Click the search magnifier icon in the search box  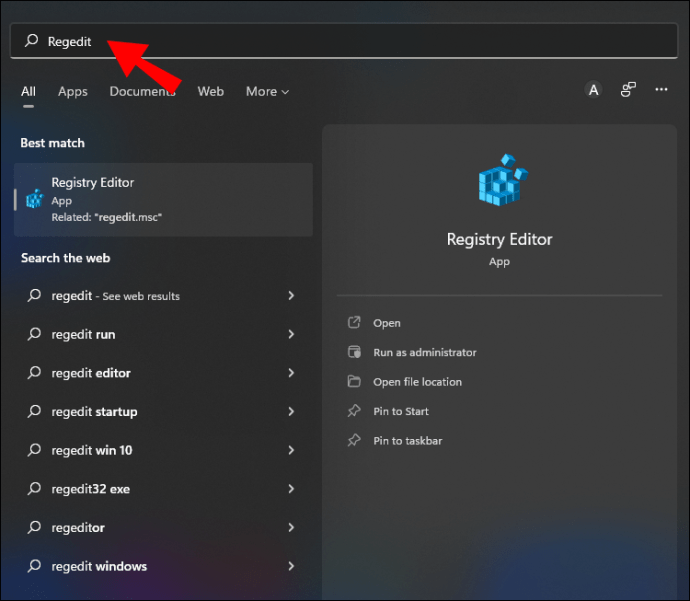point(31,40)
